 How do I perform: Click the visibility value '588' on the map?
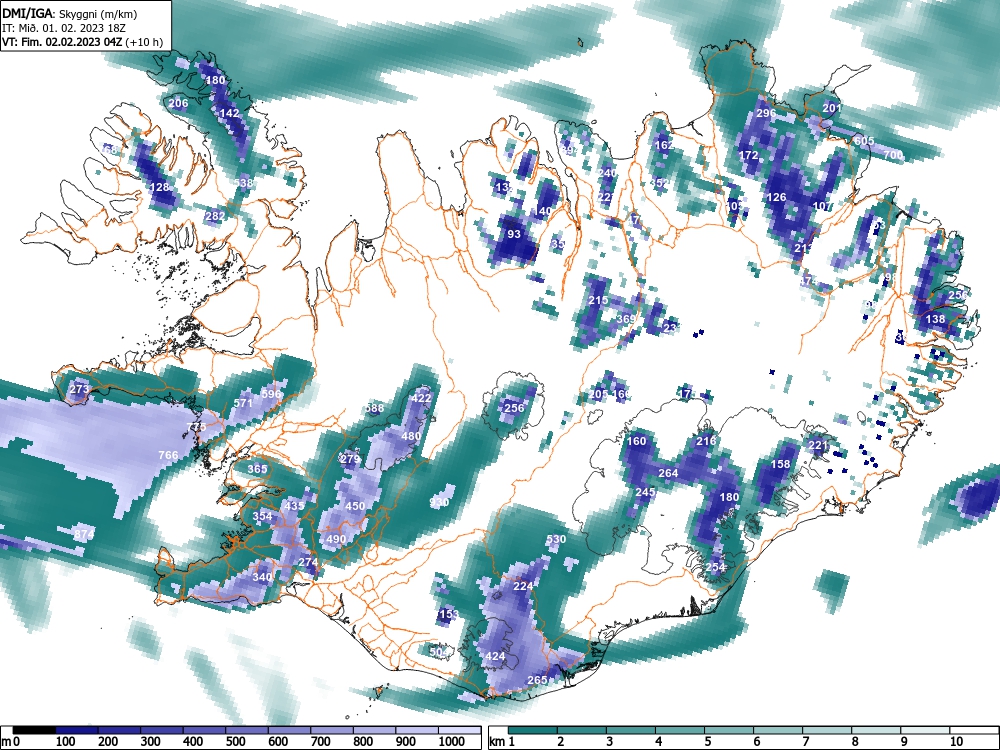(x=375, y=409)
